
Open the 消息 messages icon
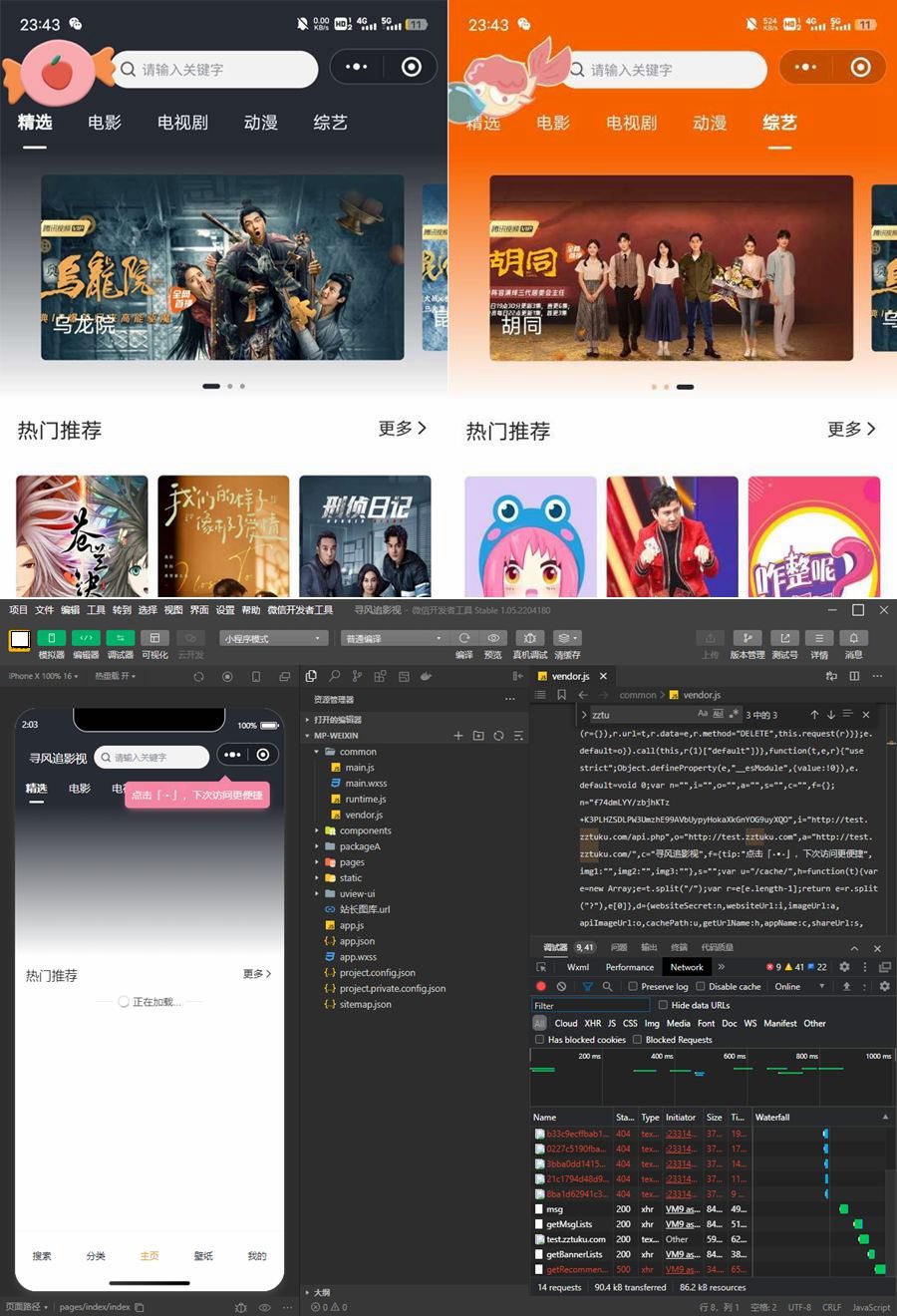click(x=853, y=638)
